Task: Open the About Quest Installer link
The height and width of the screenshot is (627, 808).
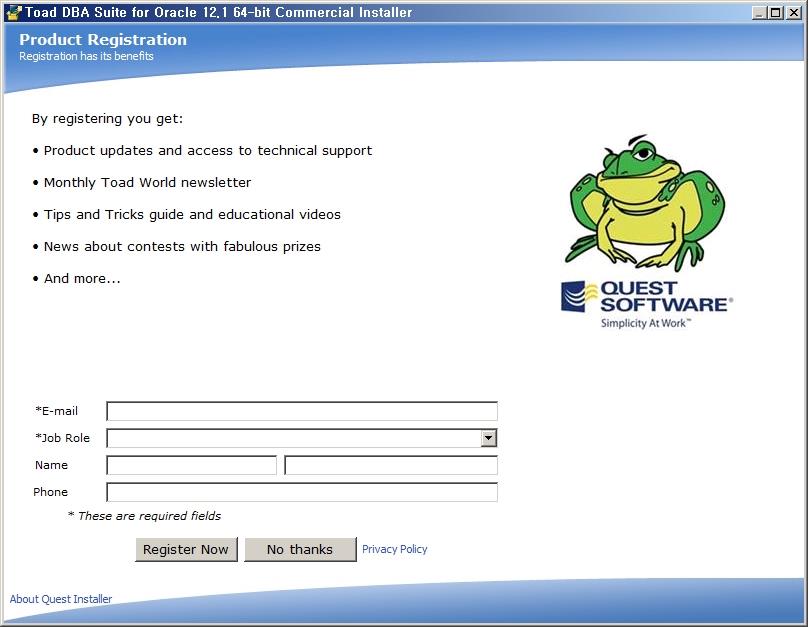Action: coord(61,599)
